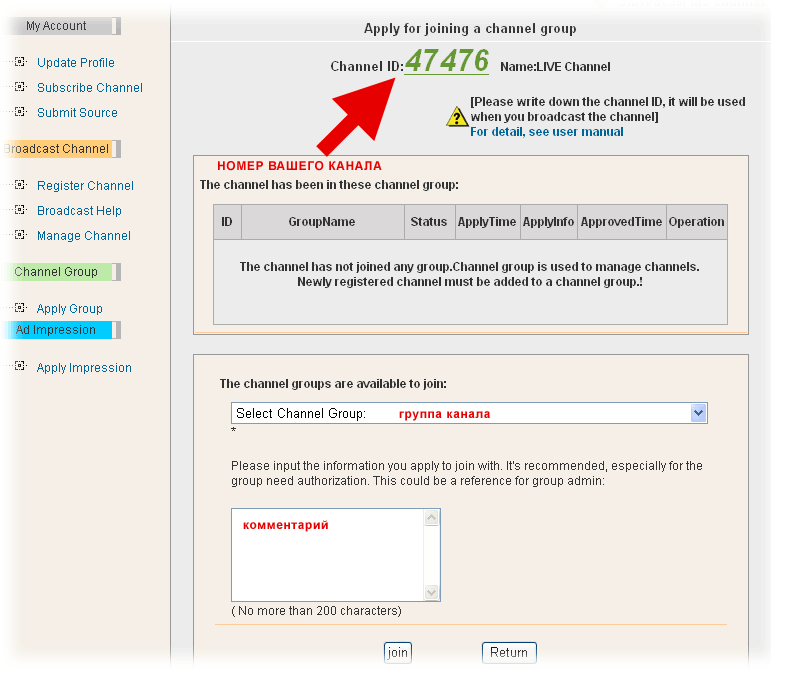Viewport: 785px width, 673px height.
Task: Click the yellow warning icon near channel ID note
Action: [457, 117]
